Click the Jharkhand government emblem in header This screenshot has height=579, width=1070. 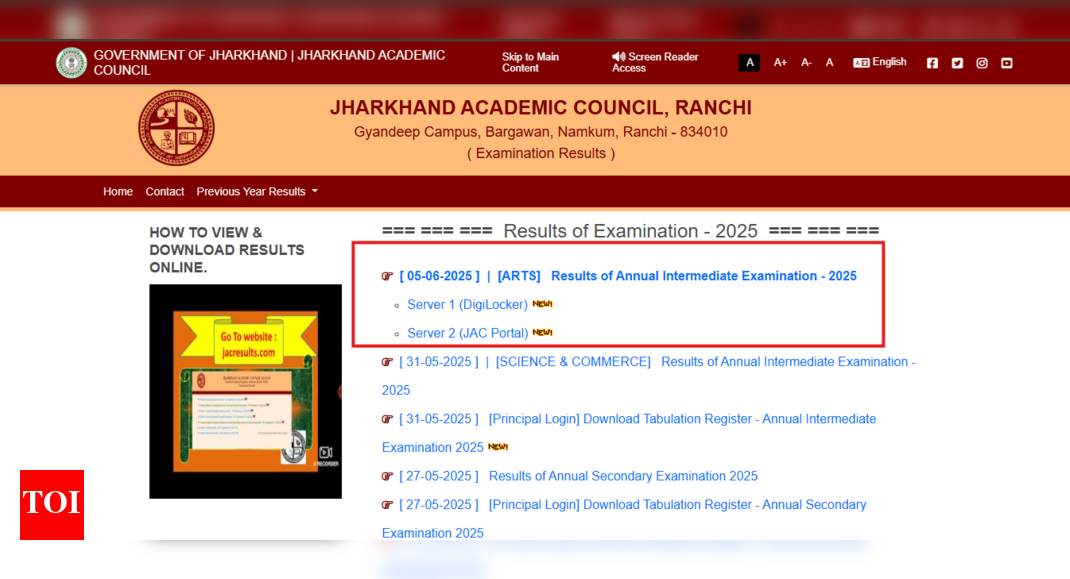pos(71,63)
